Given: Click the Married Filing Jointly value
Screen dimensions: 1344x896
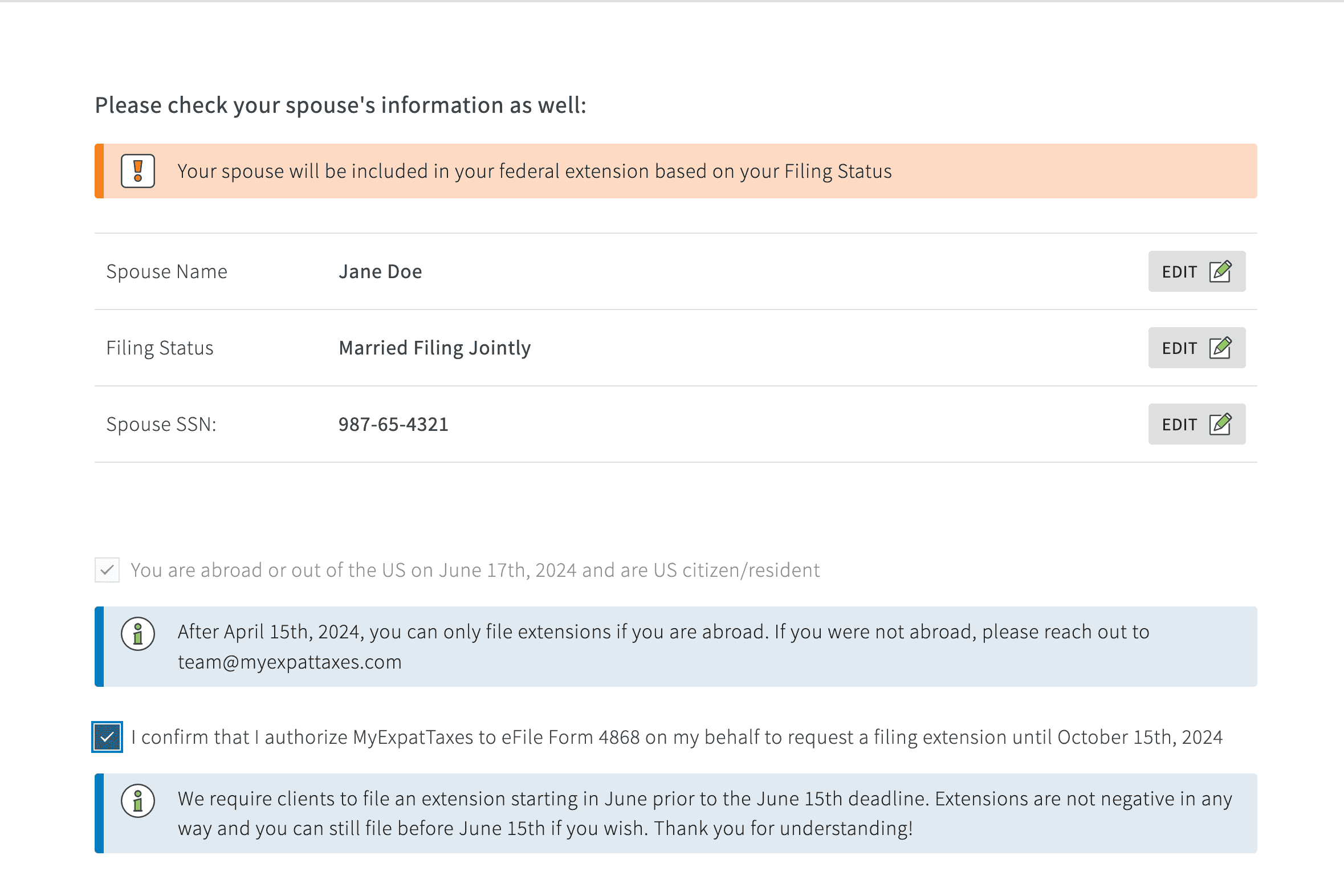Looking at the screenshot, I should click(x=434, y=348).
